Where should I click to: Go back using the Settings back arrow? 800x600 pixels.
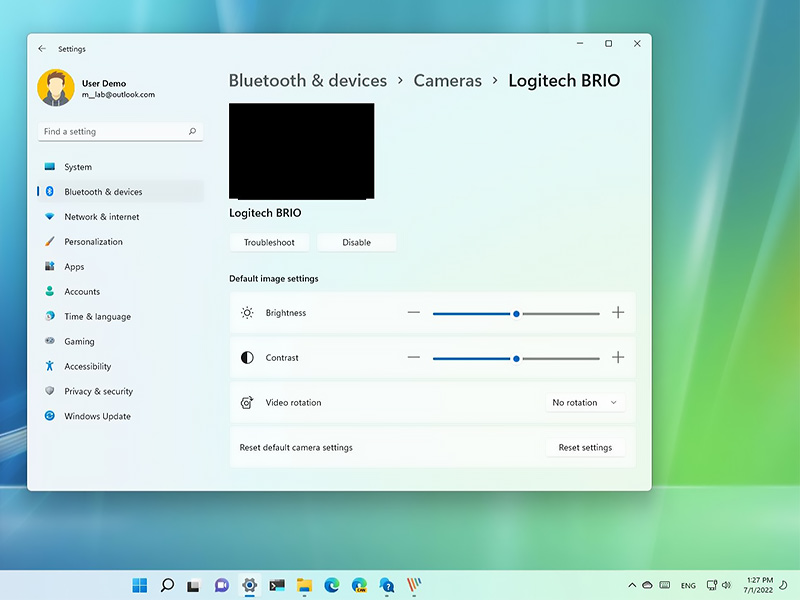tap(42, 48)
